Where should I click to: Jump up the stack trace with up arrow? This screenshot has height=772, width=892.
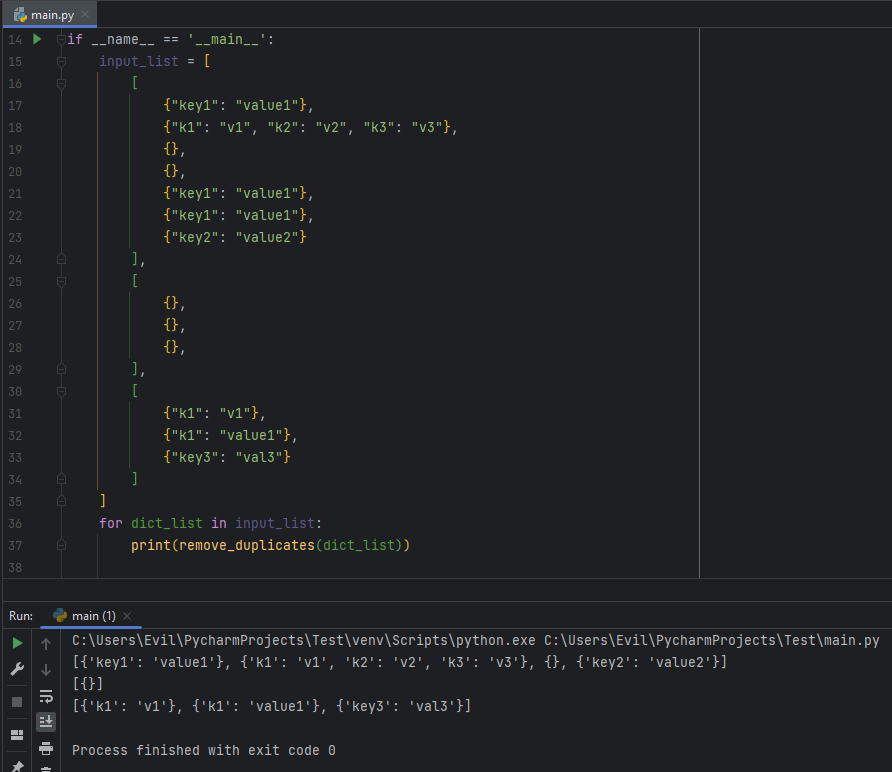[x=46, y=643]
